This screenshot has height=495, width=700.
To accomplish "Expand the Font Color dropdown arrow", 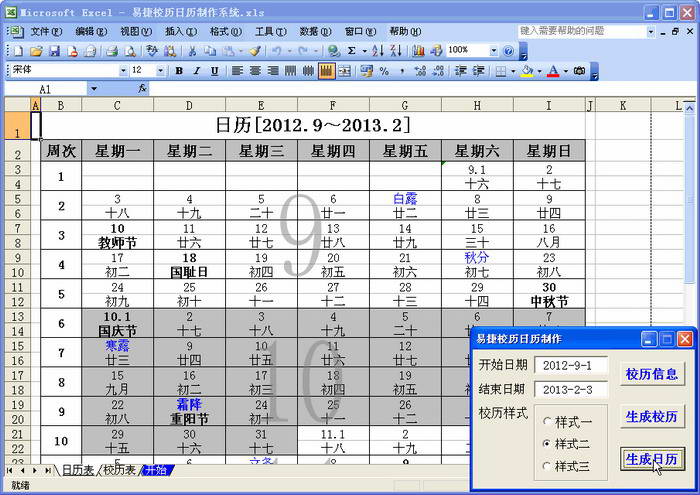I will [566, 71].
